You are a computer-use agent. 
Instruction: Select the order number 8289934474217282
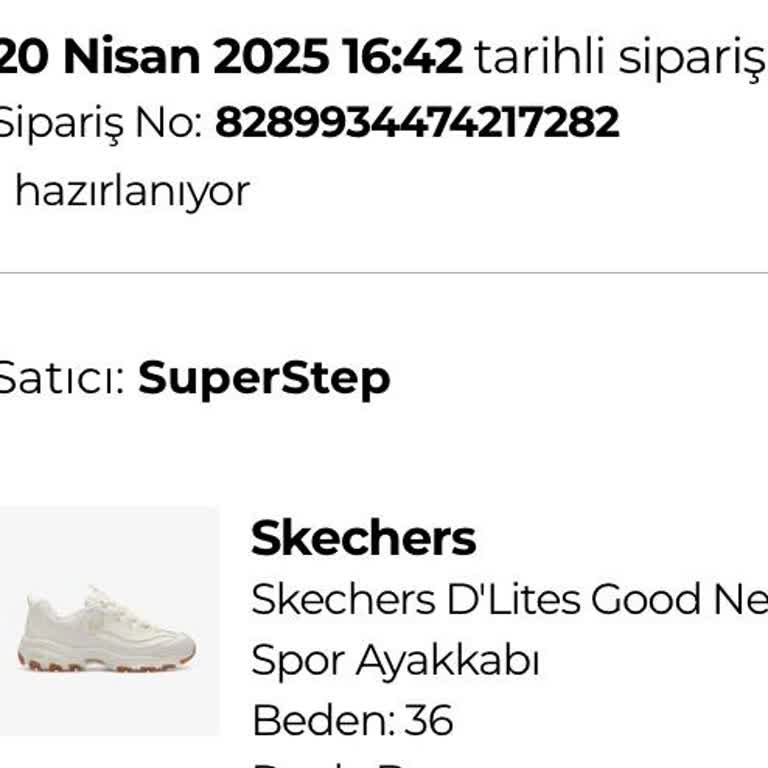click(417, 123)
